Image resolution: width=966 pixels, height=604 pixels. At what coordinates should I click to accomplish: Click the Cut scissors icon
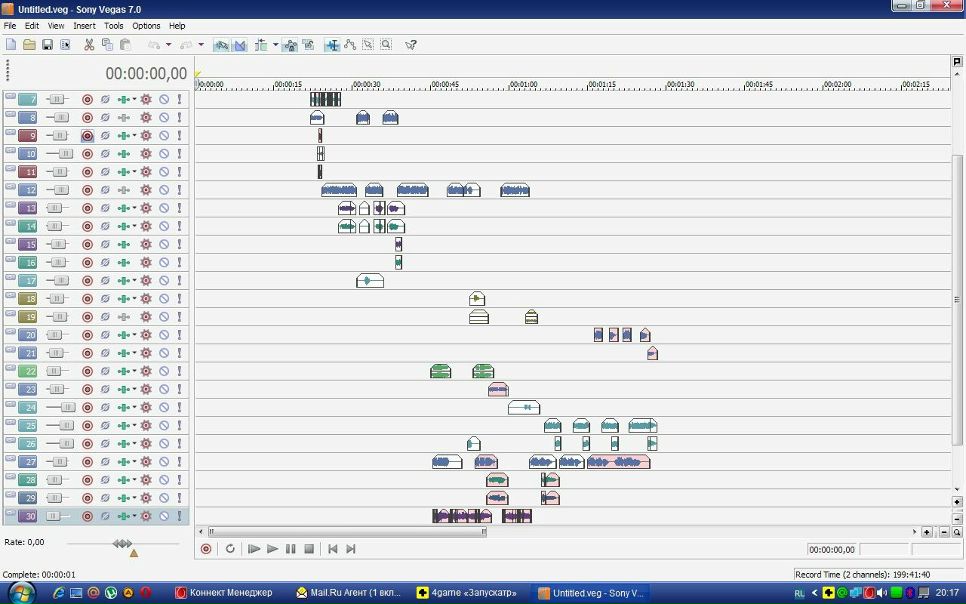pyautogui.click(x=89, y=45)
